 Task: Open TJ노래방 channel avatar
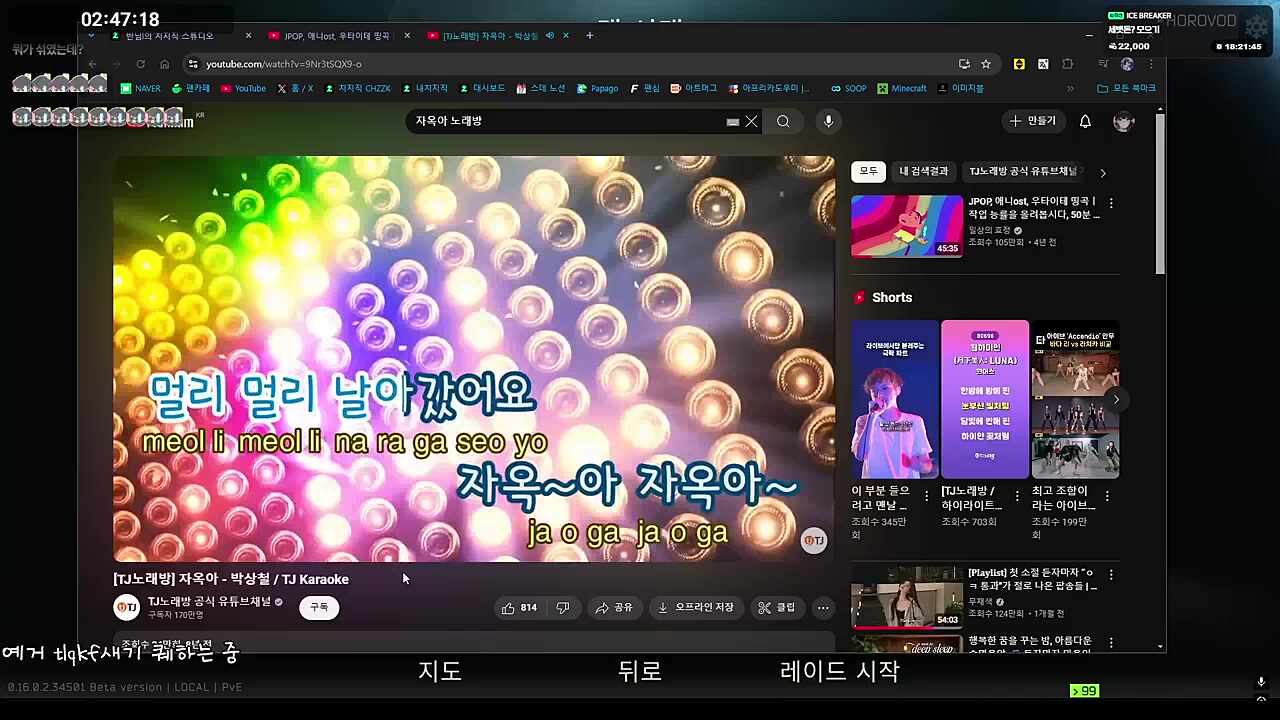127,607
